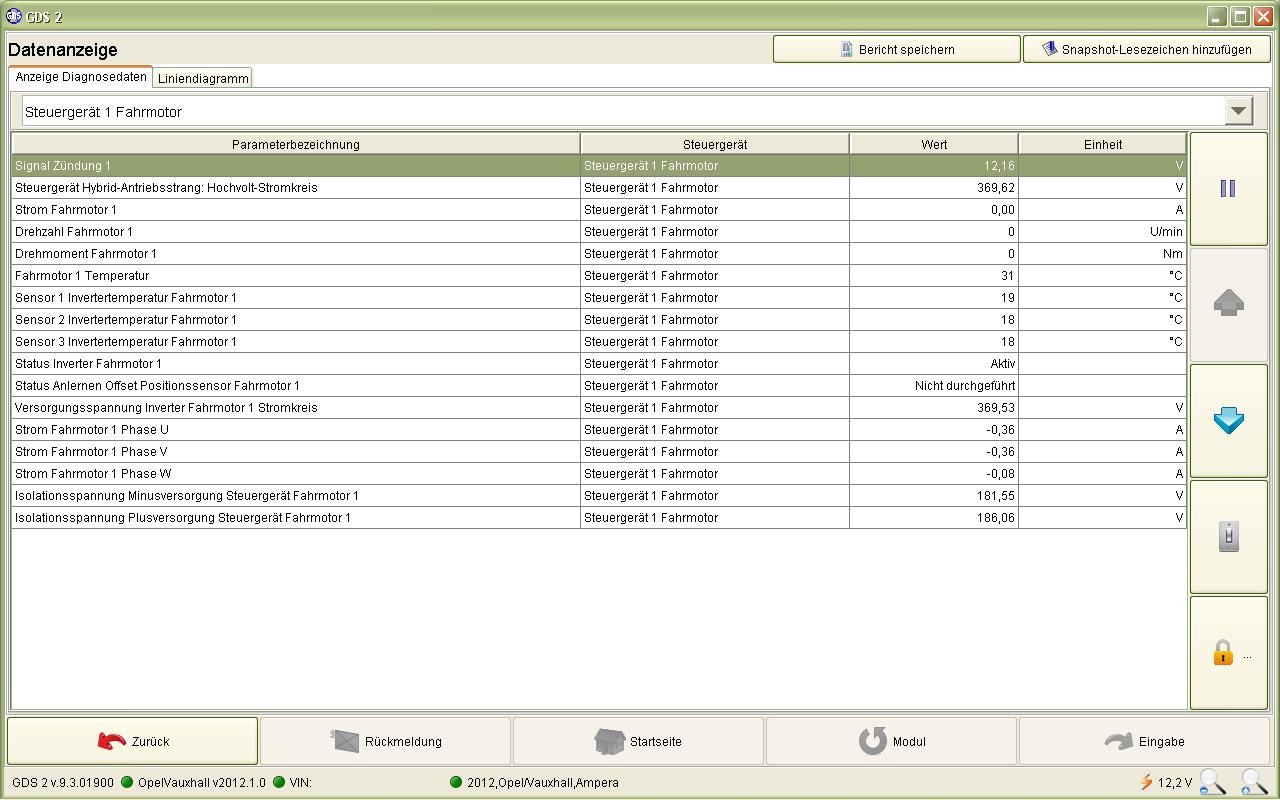
Task: Go to Startseite home button
Action: pos(639,741)
